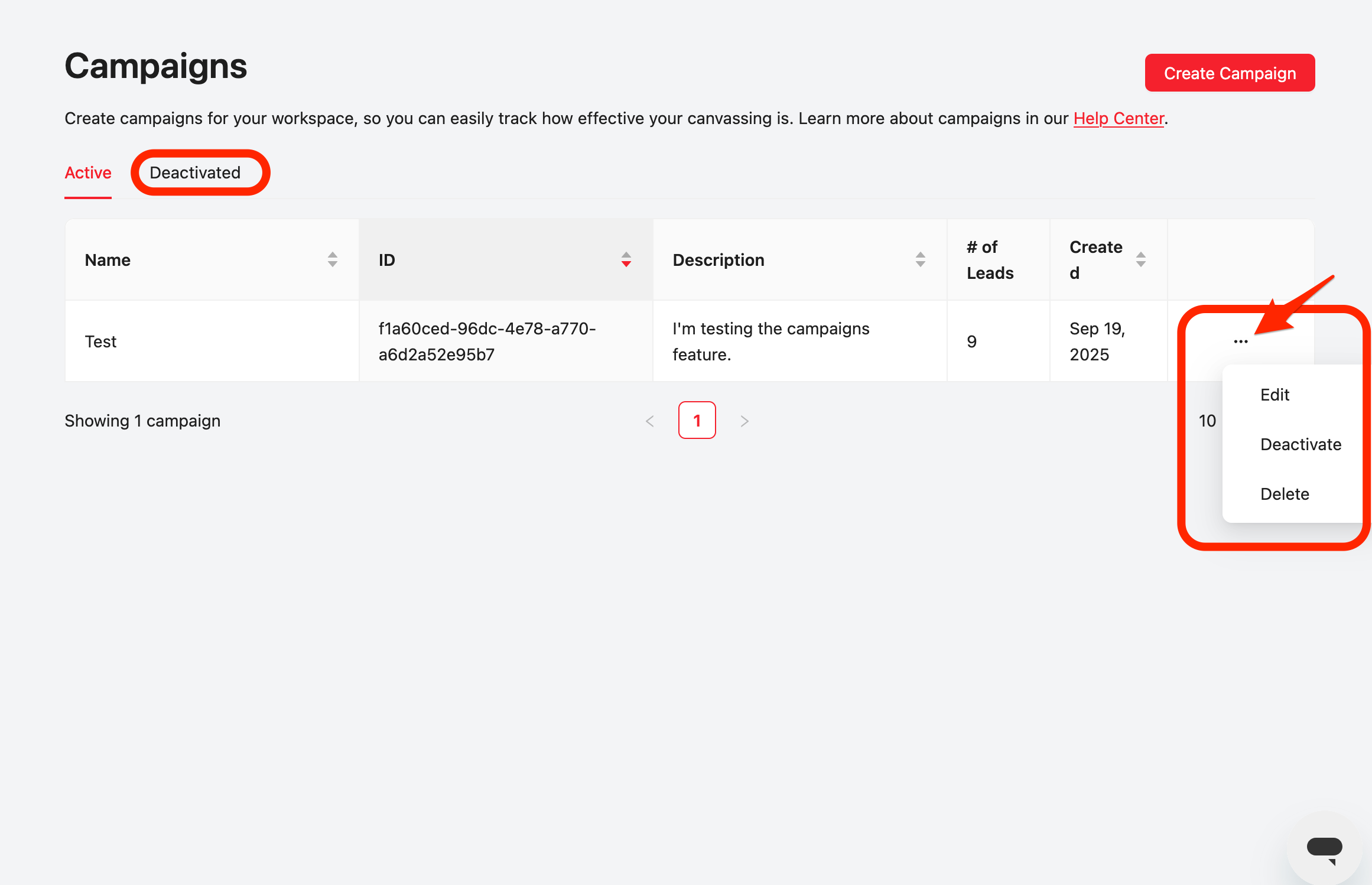Open the Help Center link
Viewport: 1372px width, 885px height.
(x=1119, y=118)
